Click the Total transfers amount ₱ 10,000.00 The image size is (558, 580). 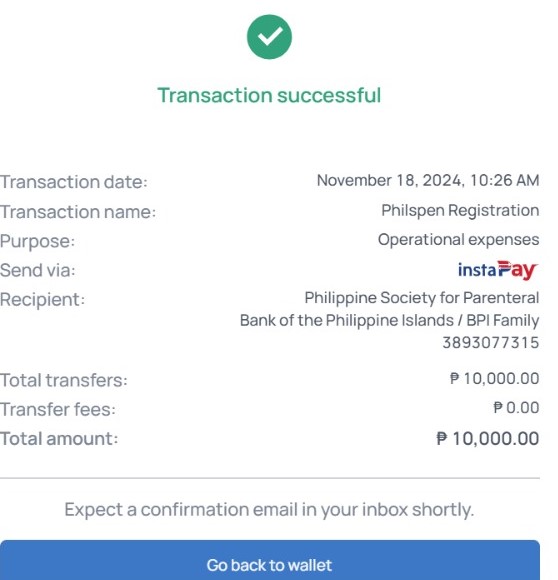[x=494, y=378]
